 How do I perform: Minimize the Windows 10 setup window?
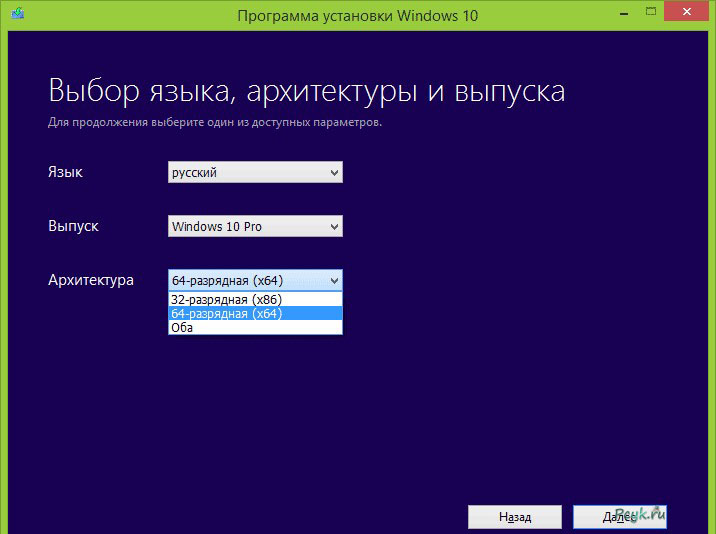coord(624,13)
